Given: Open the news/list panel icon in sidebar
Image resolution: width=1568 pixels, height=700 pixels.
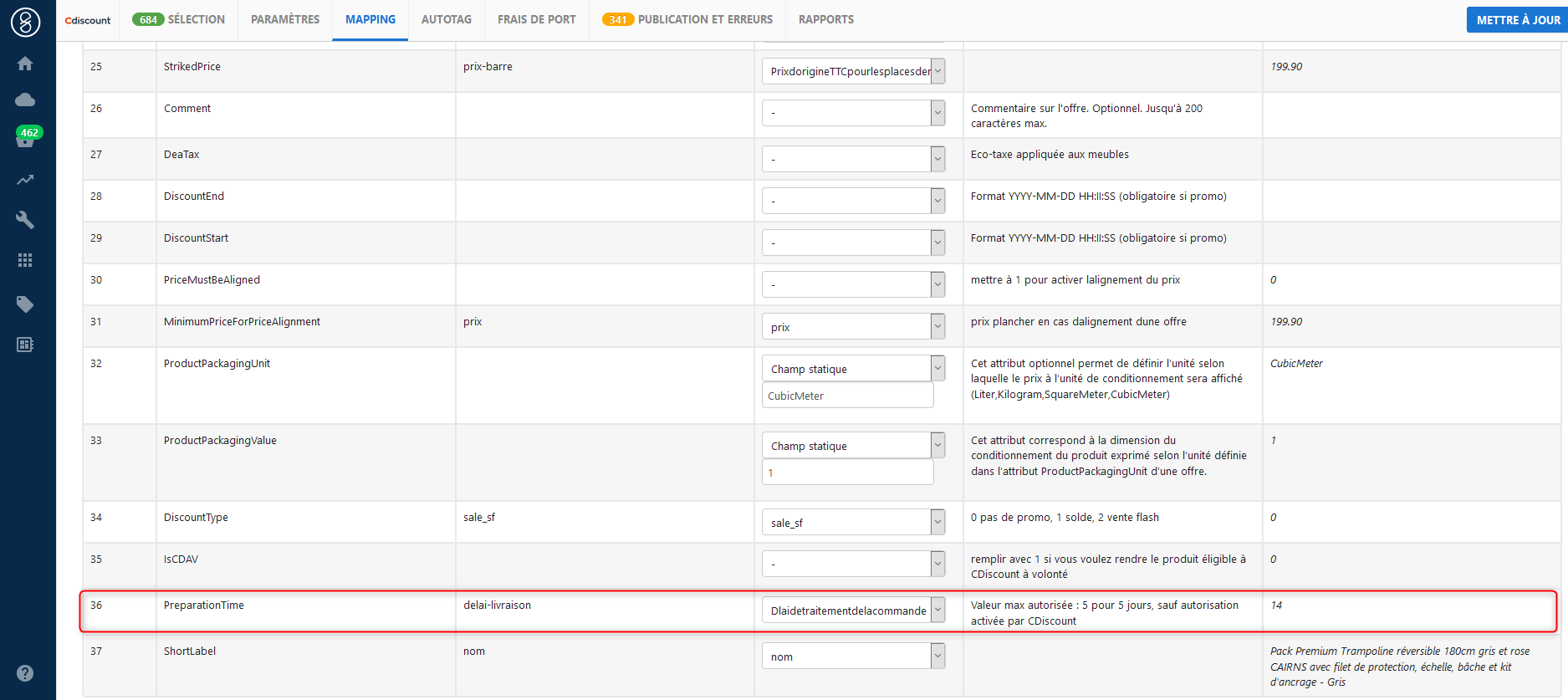Looking at the screenshot, I should [25, 345].
